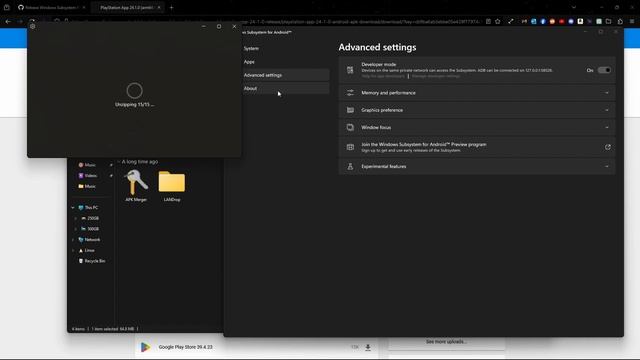Close the PlayStation App browser tab
Screen dimensions: 640x360
[x=159, y=7]
